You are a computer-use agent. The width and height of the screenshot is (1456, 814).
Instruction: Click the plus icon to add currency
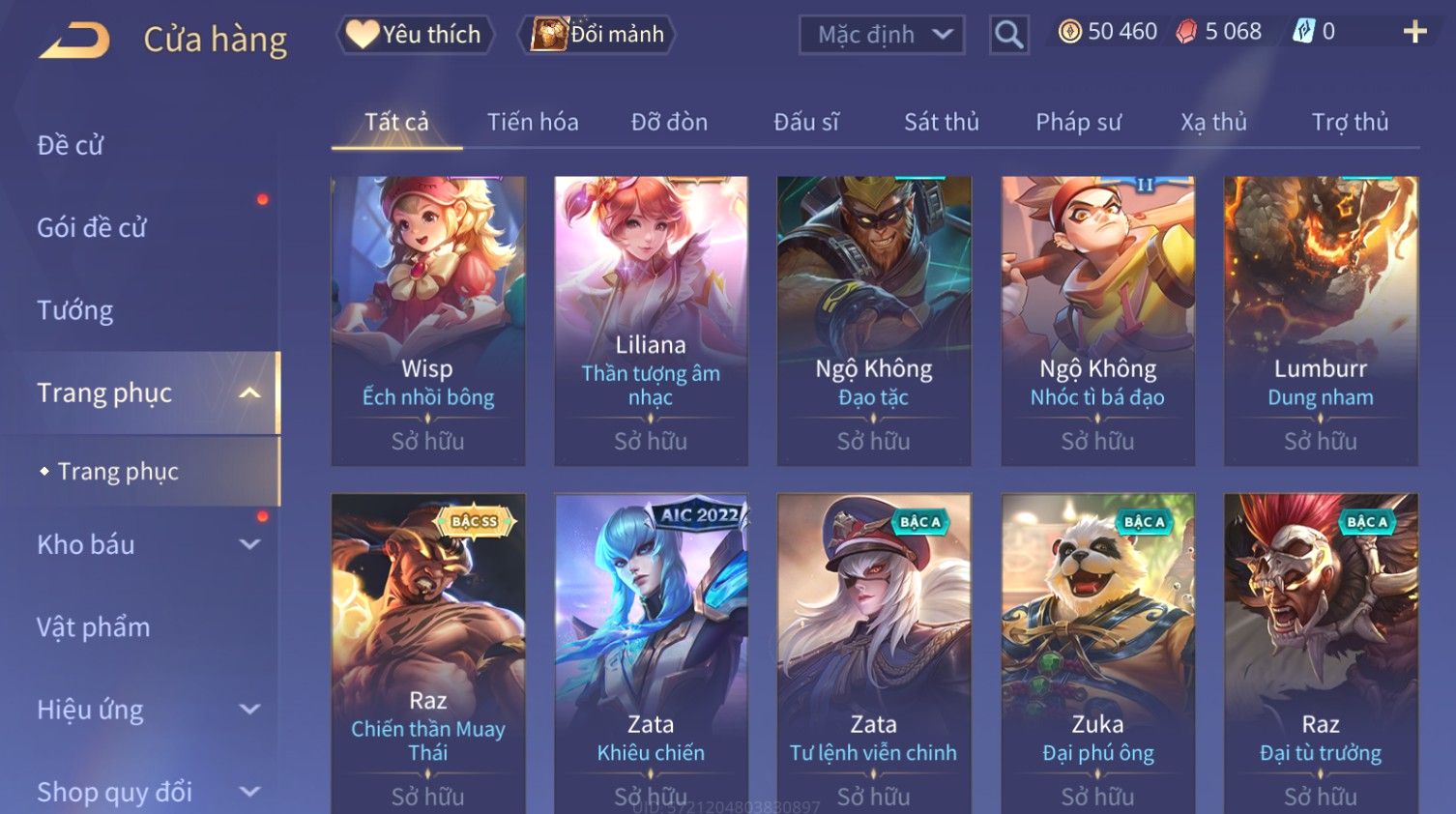[x=1414, y=32]
